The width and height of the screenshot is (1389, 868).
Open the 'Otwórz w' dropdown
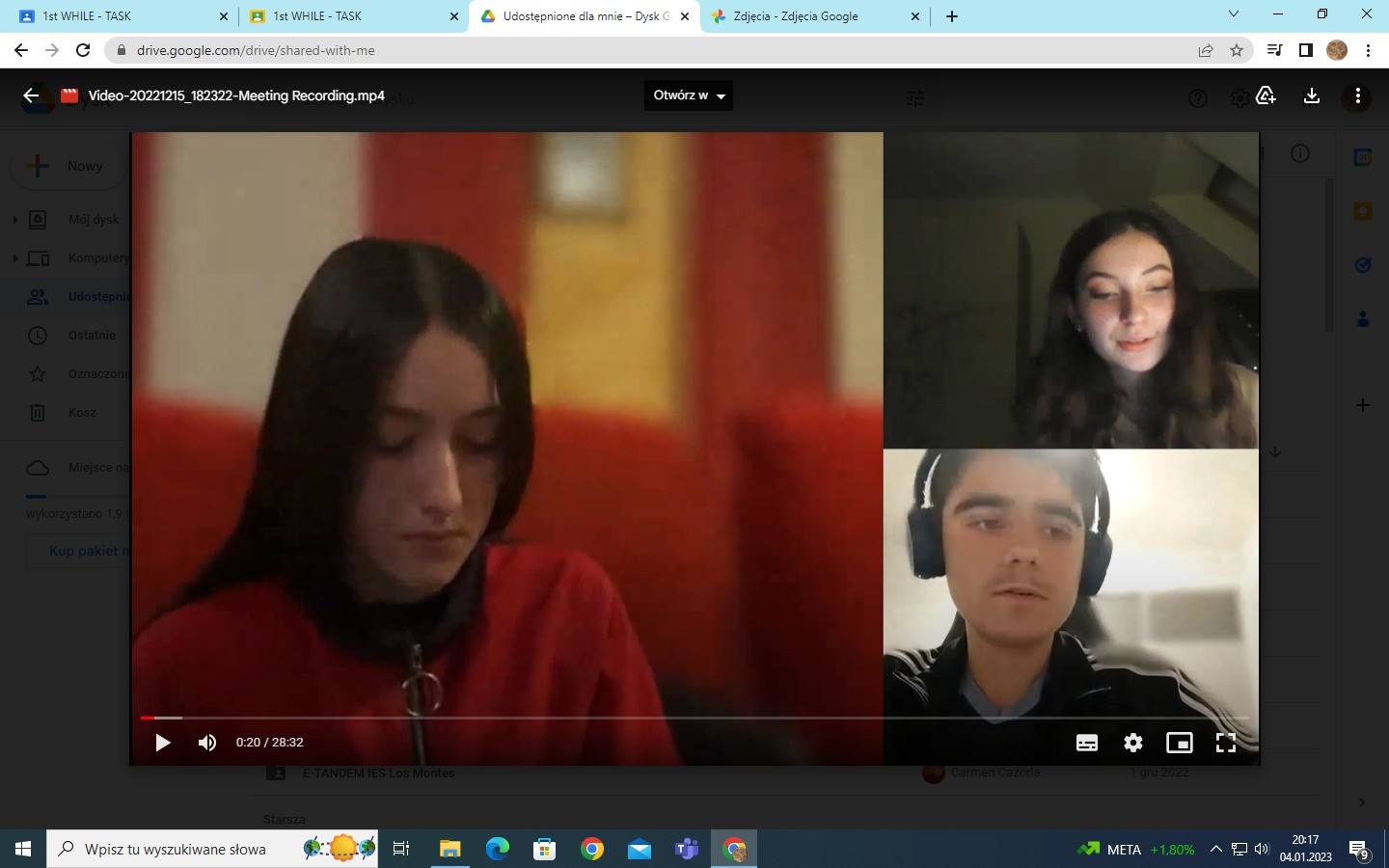pos(689,95)
